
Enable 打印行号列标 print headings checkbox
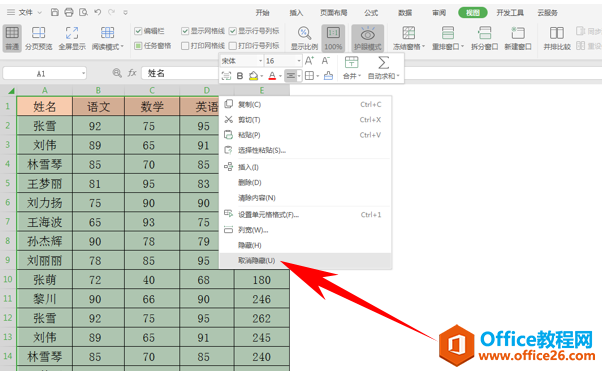(233, 46)
